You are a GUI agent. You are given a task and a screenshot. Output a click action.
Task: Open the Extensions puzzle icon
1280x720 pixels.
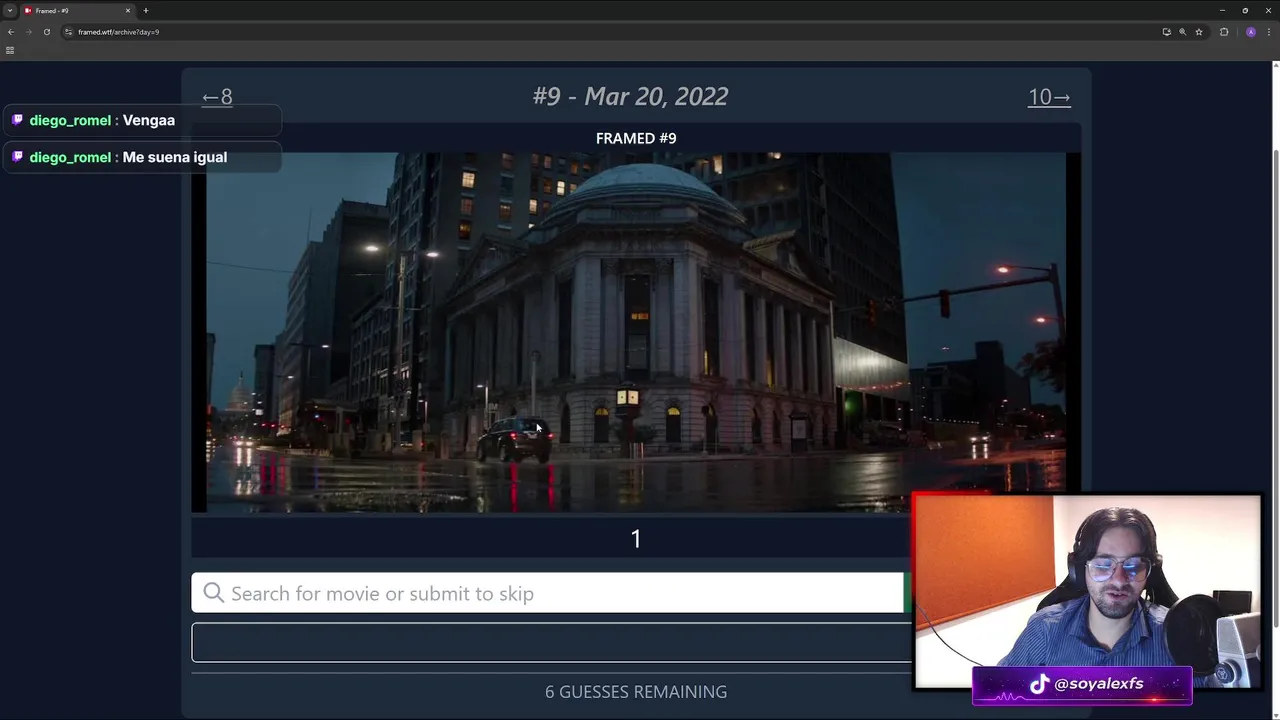[1224, 32]
